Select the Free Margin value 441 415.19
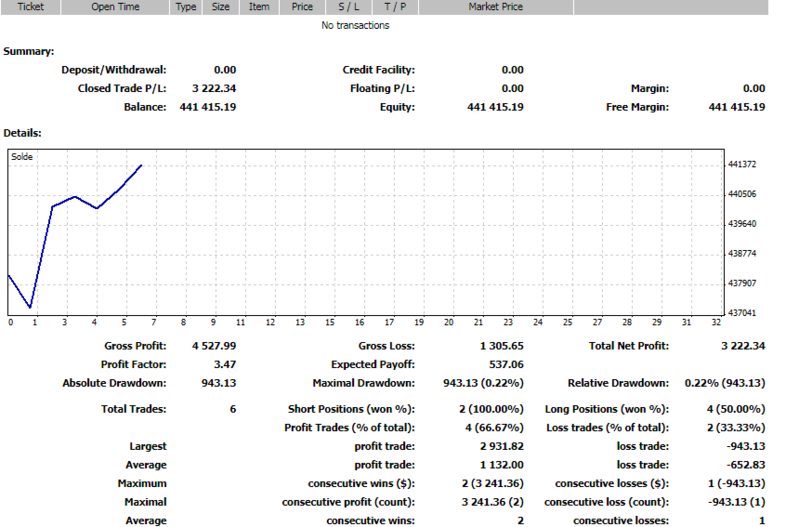Image resolution: width=799 pixels, height=527 pixels. click(x=737, y=107)
